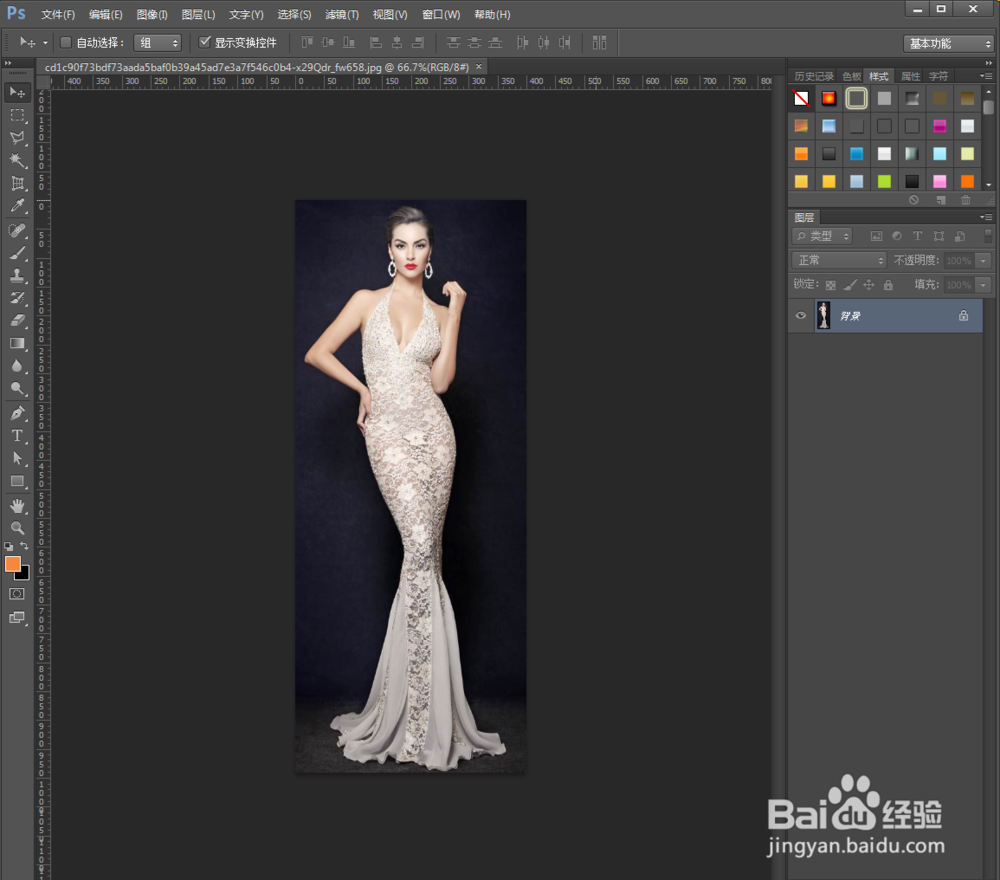1000x880 pixels.
Task: Select the Polygonal Lasso tool
Action: (17, 138)
